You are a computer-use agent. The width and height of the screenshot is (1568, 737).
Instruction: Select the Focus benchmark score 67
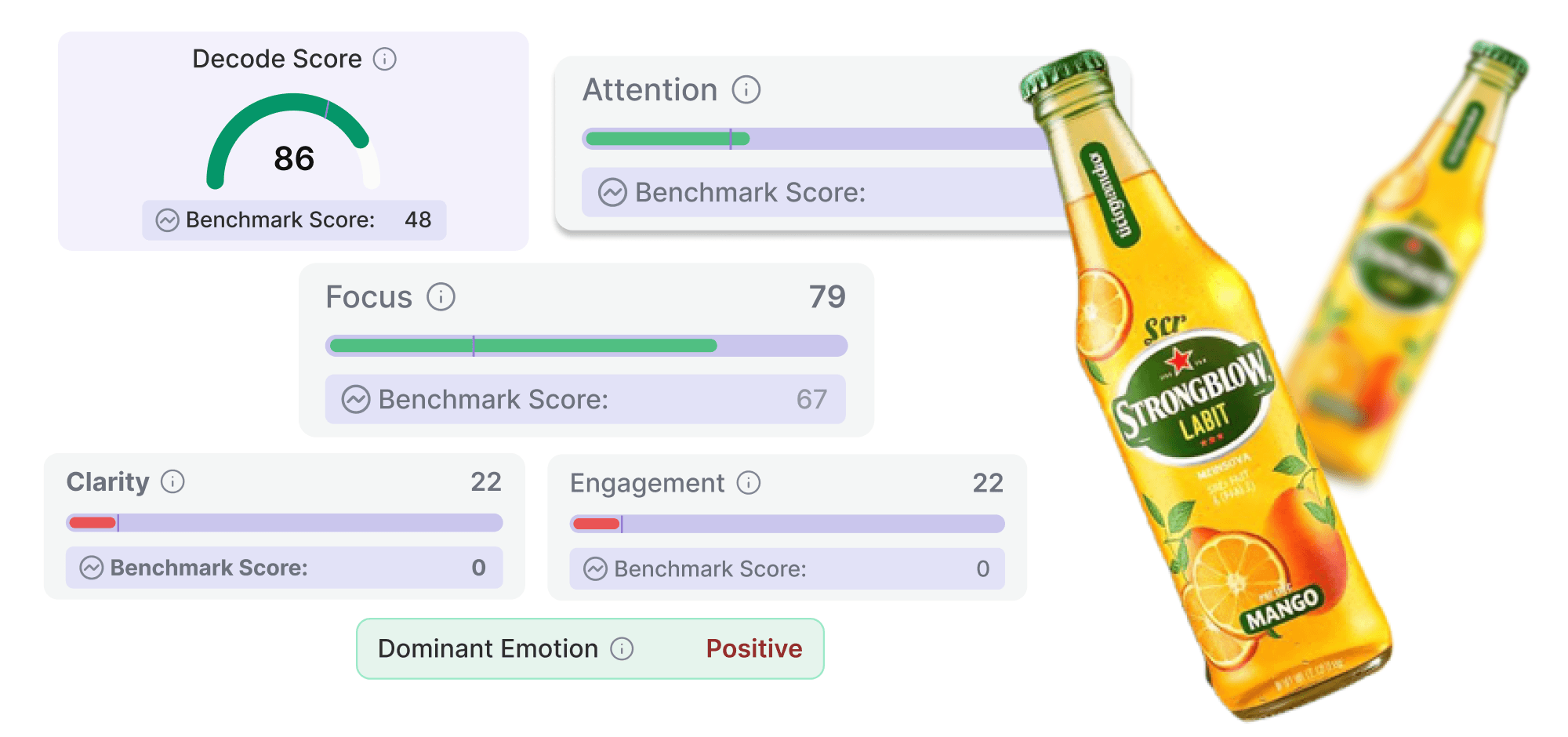click(813, 400)
